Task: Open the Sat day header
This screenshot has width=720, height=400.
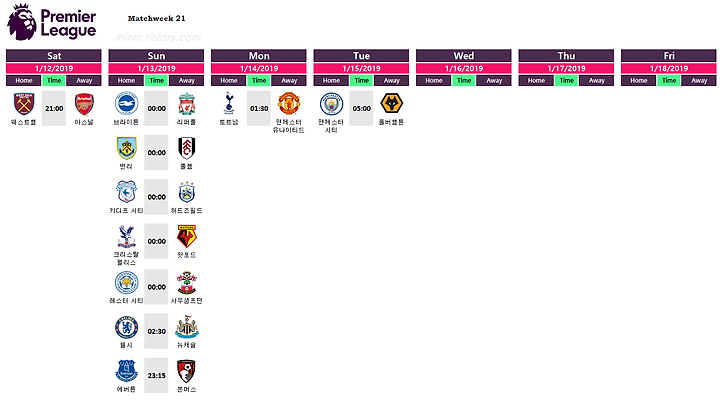Action: pos(54,56)
